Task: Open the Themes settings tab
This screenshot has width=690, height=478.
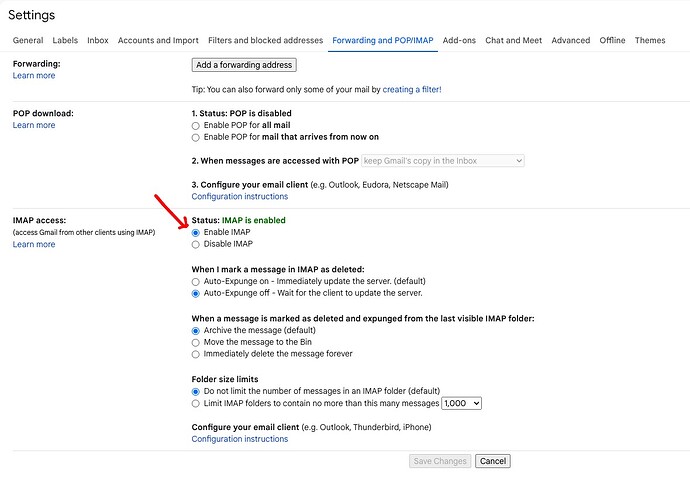Action: click(649, 41)
